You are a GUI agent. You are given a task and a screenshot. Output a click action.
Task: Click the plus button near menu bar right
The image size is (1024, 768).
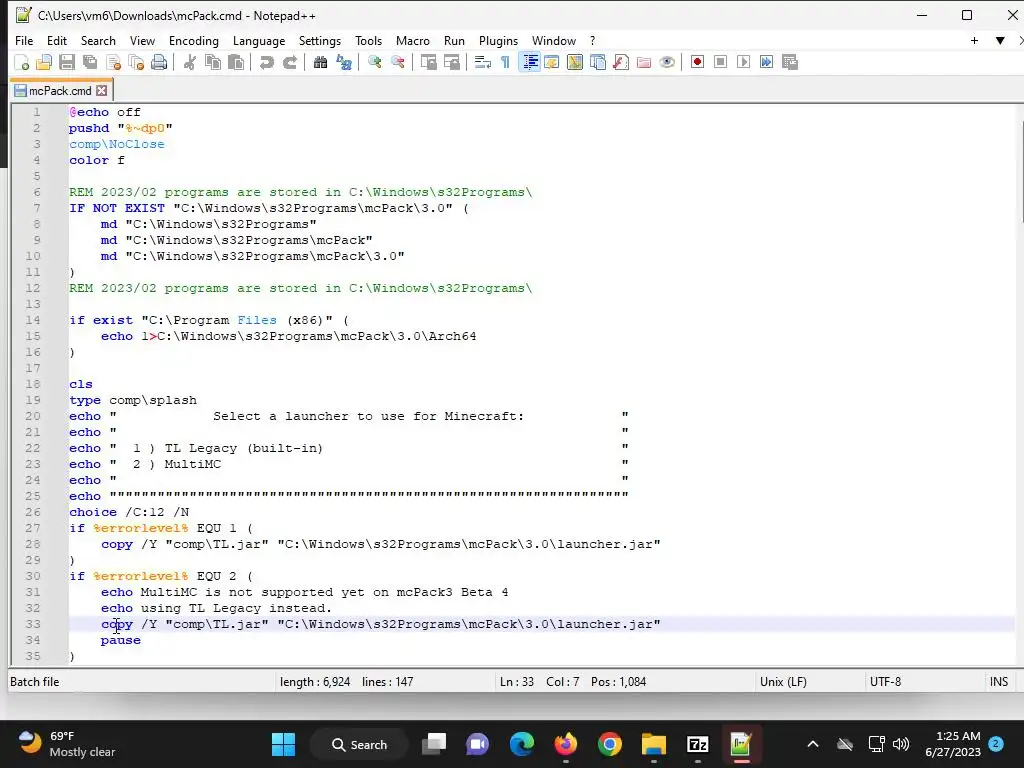pyautogui.click(x=974, y=40)
